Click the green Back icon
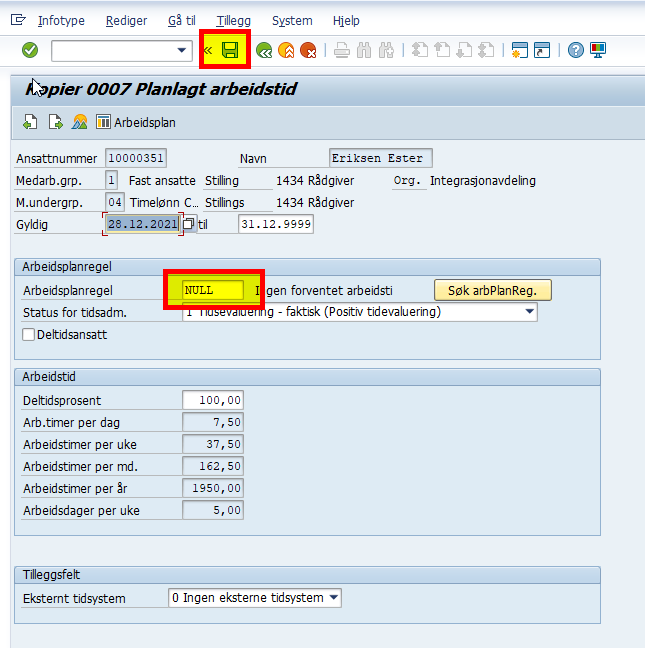Screen dimensions: 645x648 264,50
